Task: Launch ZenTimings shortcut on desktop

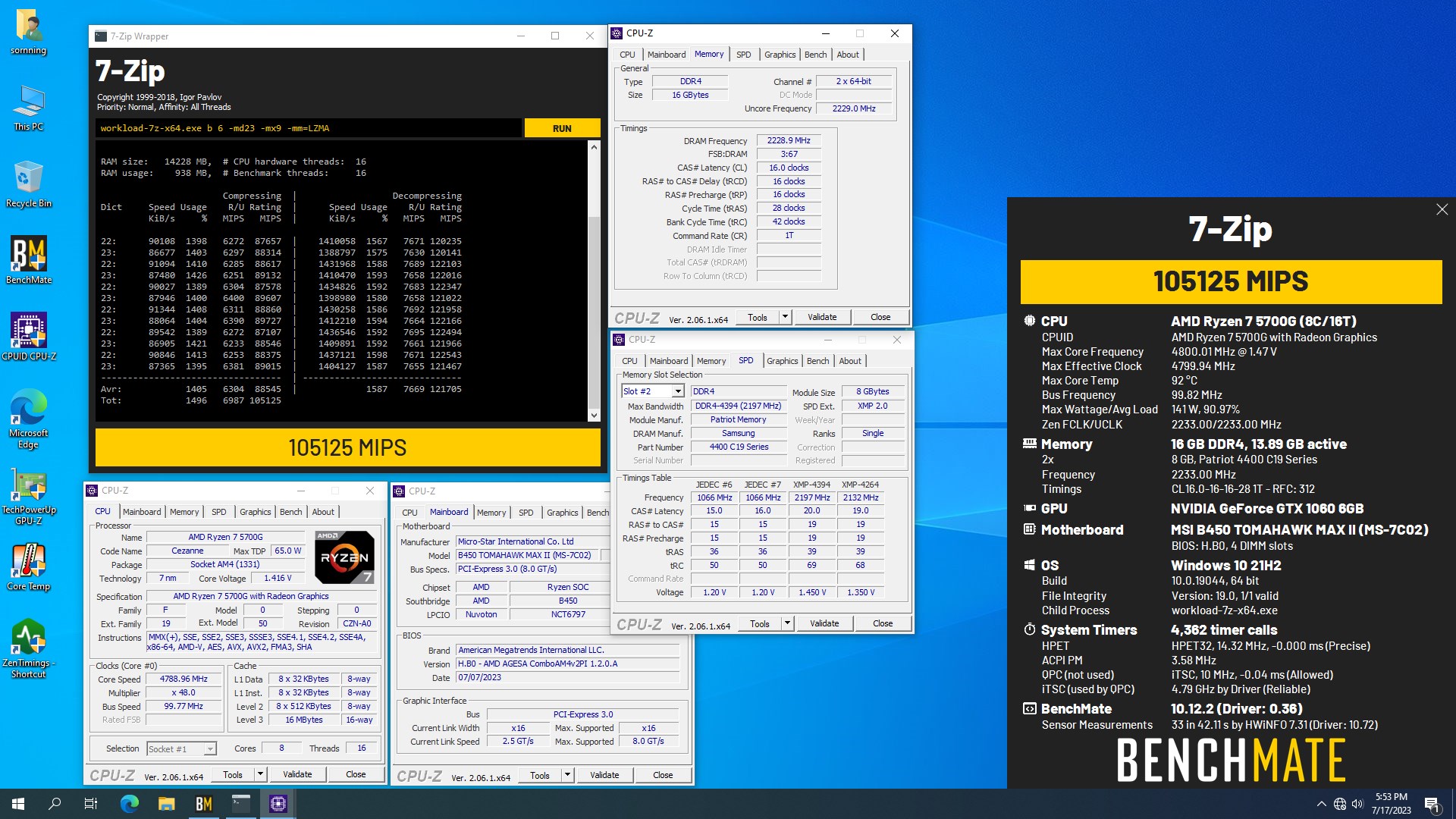Action: pos(29,648)
